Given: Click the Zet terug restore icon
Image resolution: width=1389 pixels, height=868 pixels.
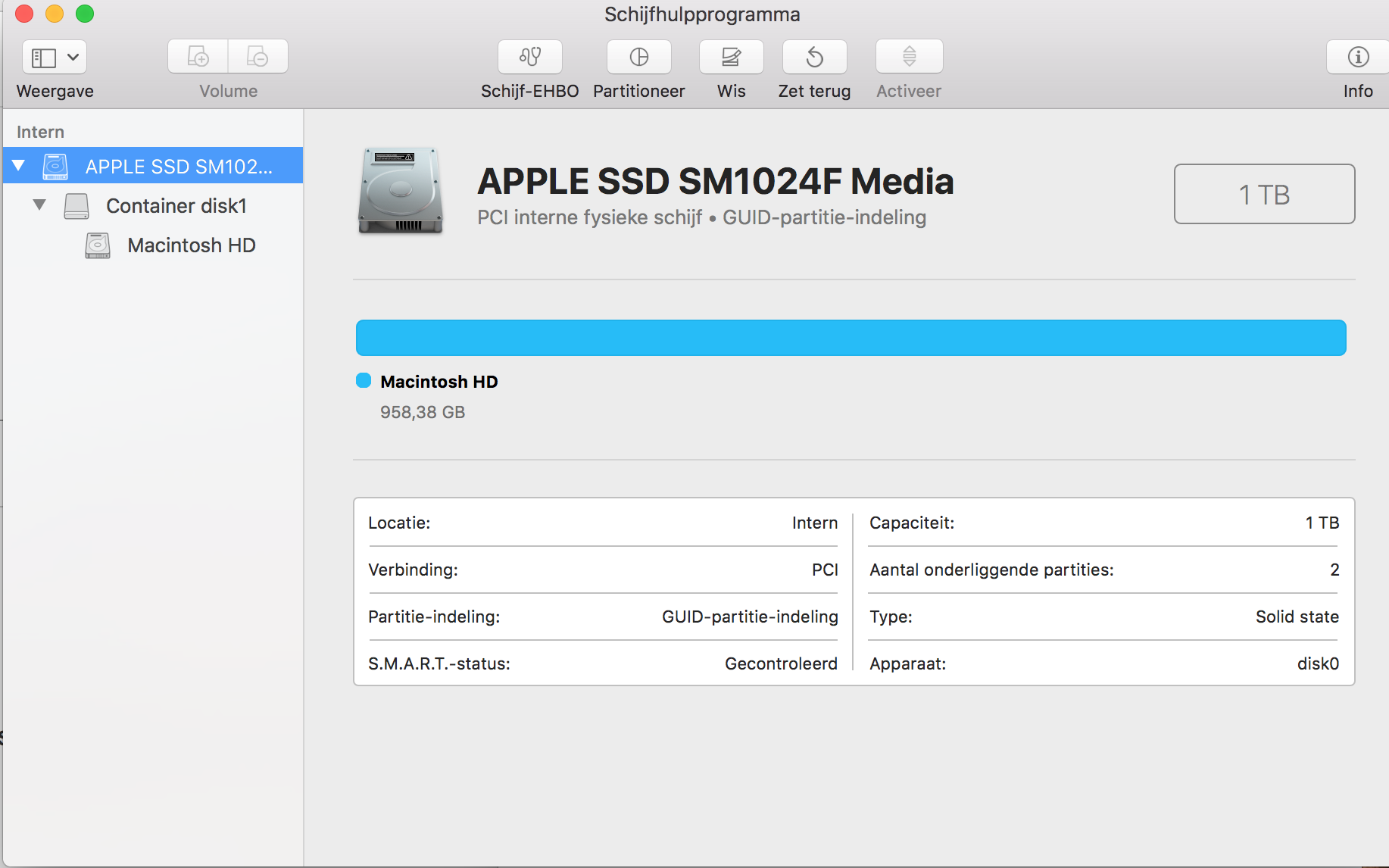Looking at the screenshot, I should [x=814, y=57].
